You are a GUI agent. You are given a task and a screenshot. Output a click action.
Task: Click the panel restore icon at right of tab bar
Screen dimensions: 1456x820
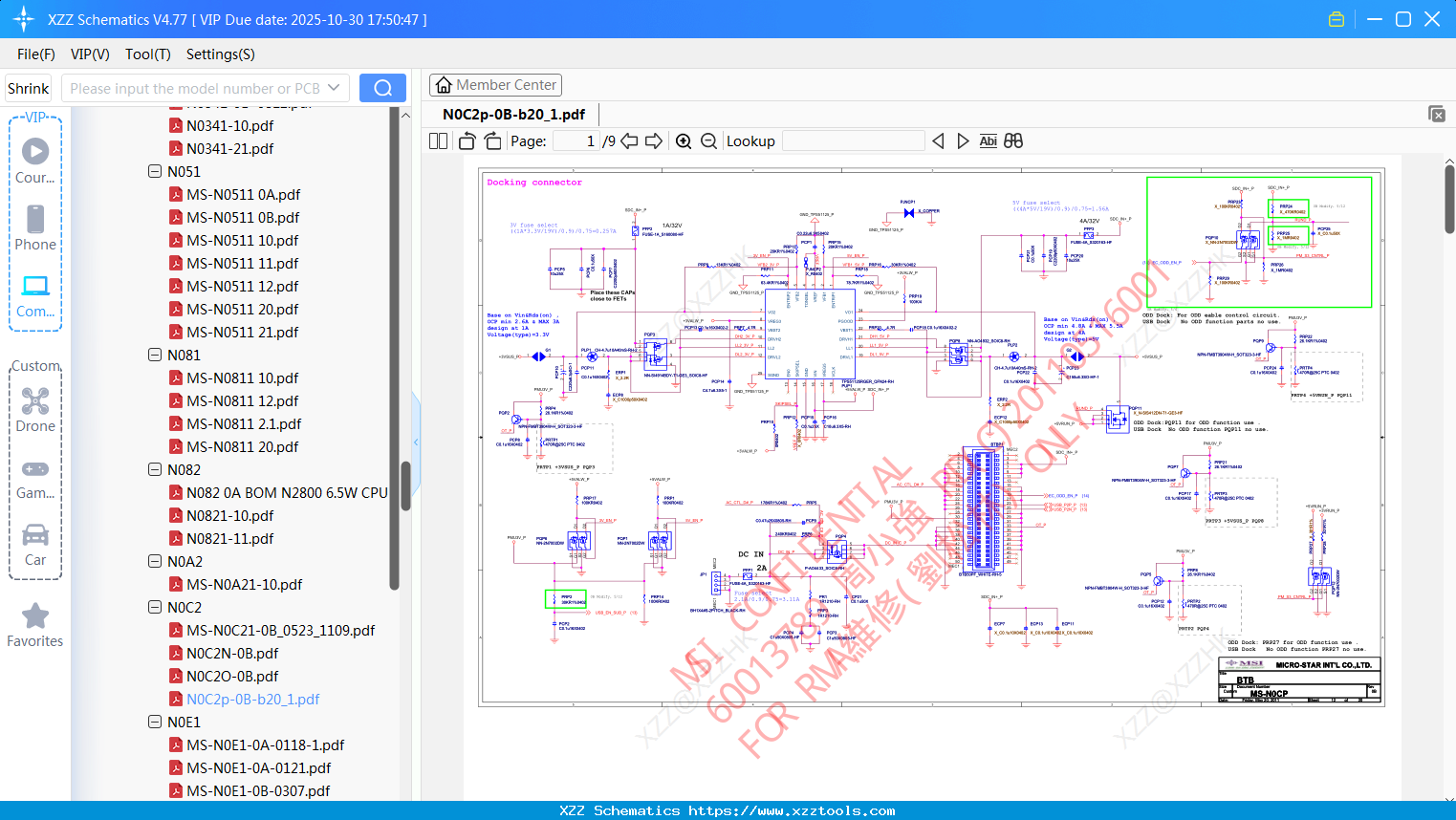(x=1437, y=114)
